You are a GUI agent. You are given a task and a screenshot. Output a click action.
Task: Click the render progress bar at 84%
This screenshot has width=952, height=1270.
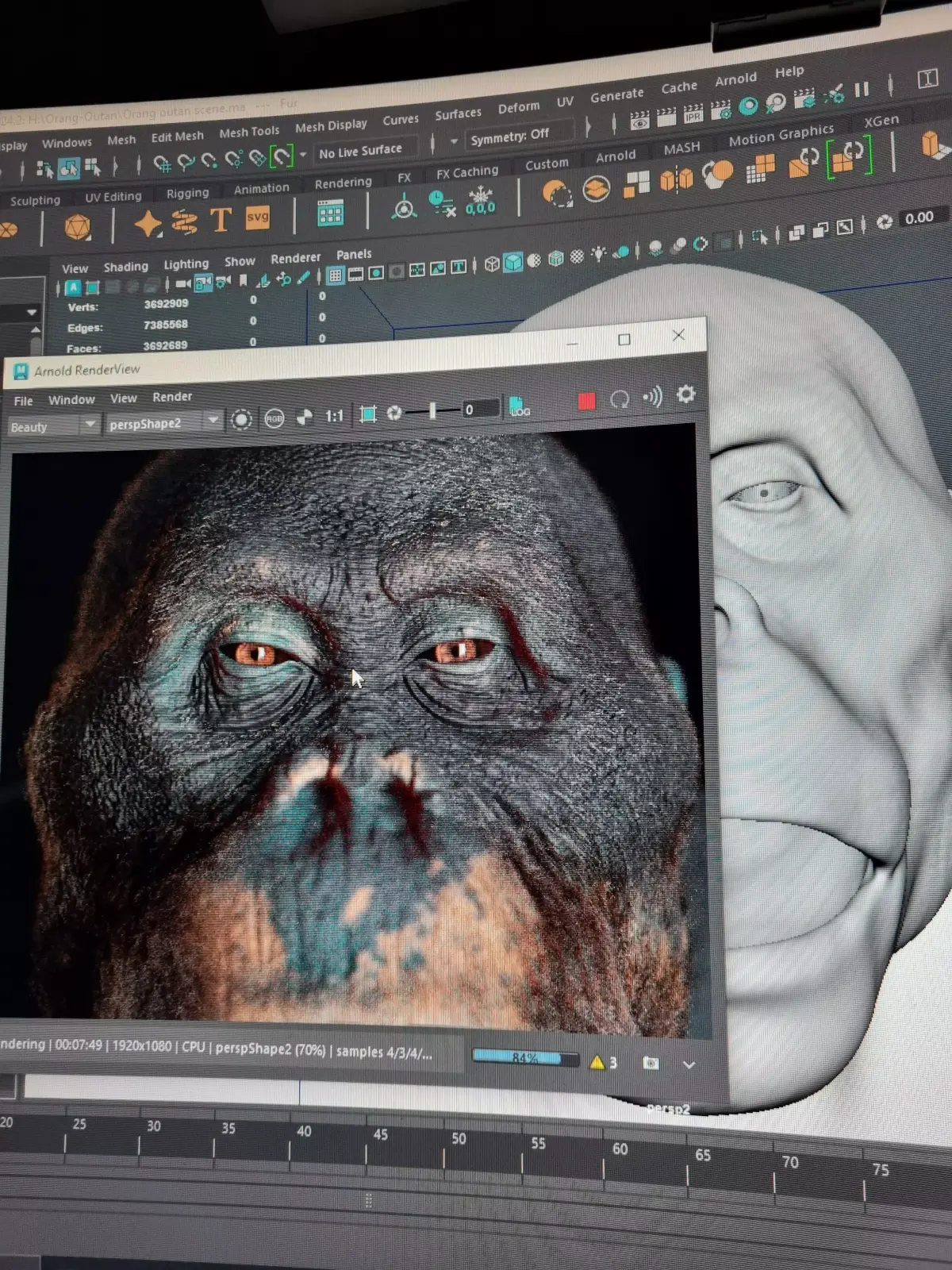click(x=524, y=1057)
